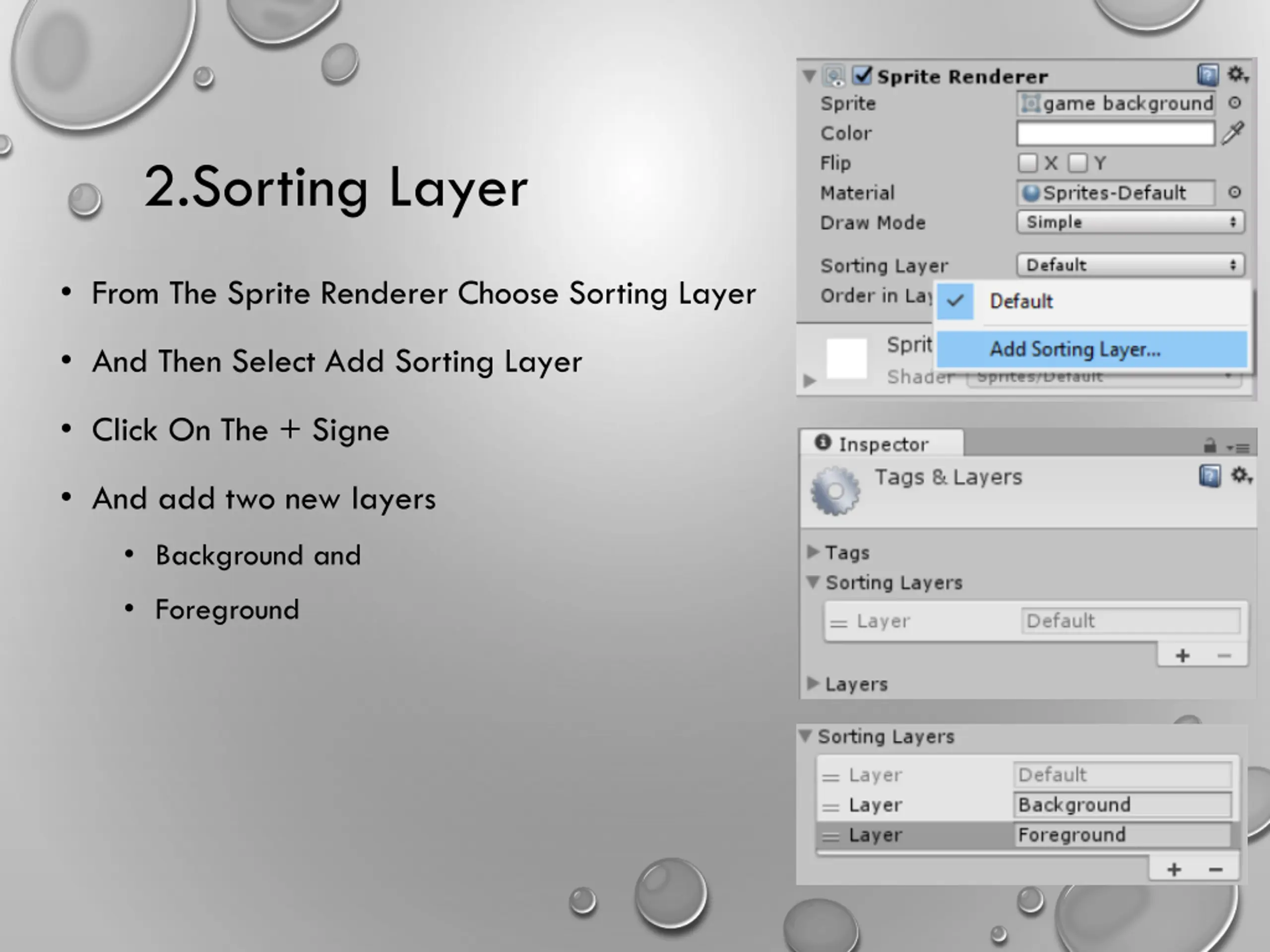
Task: Click the white Color swatch field
Action: [x=1116, y=133]
